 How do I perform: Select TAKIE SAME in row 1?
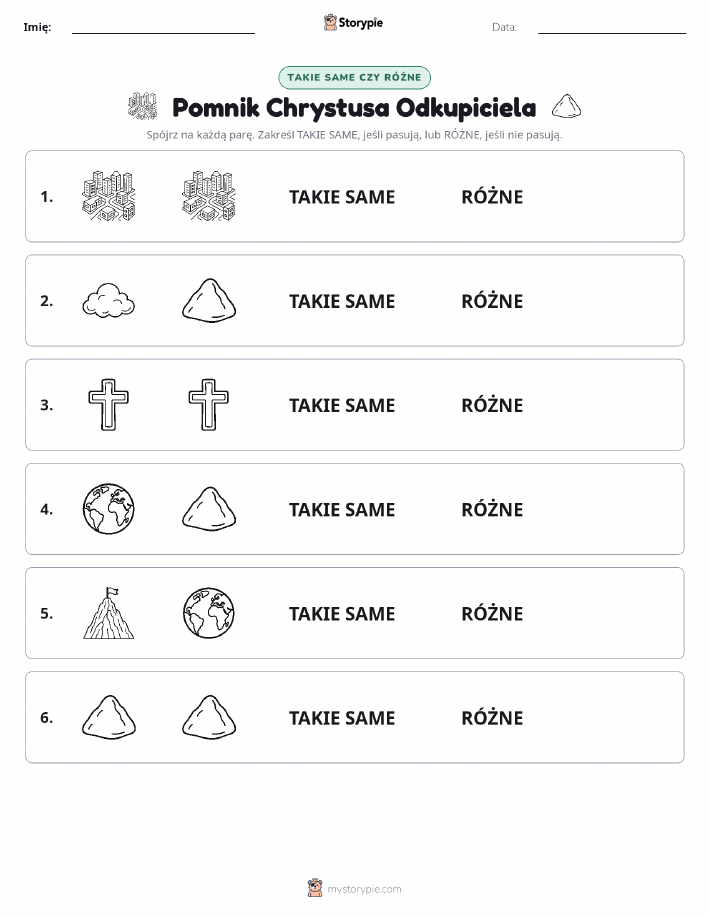342,197
